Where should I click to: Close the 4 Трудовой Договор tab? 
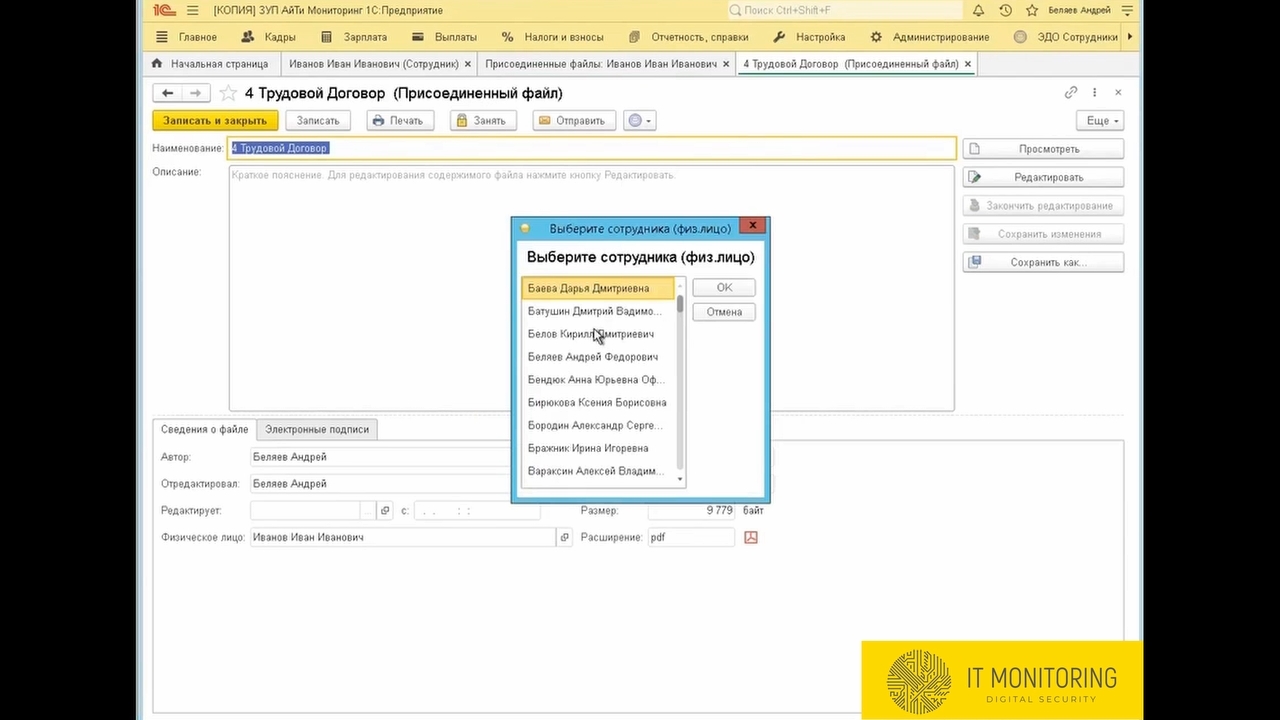[967, 64]
